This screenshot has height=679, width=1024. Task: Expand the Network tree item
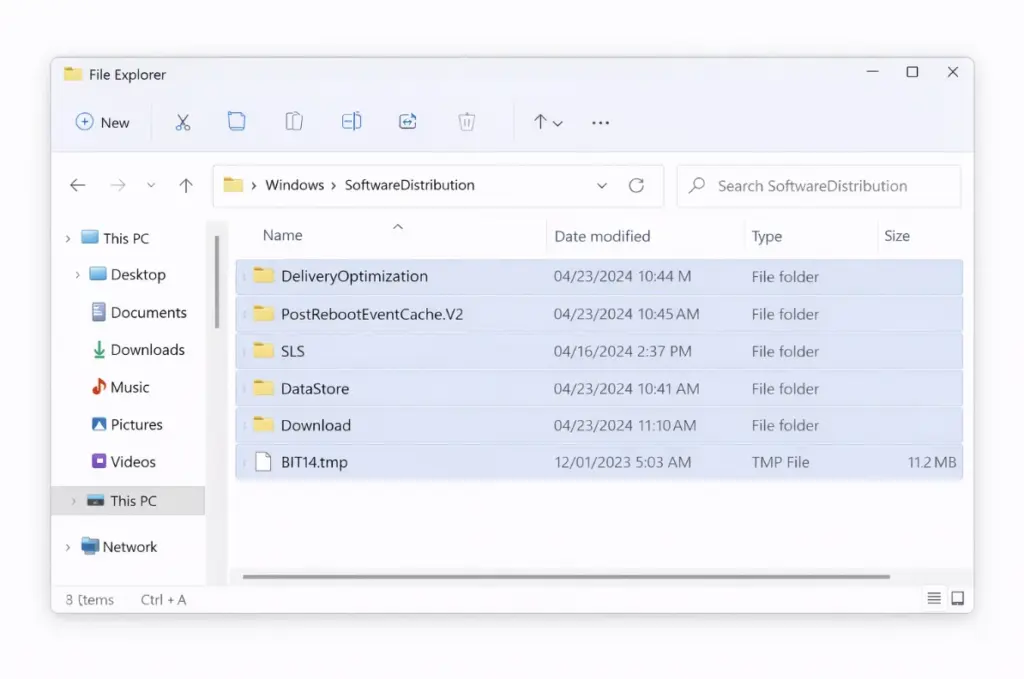click(x=67, y=547)
